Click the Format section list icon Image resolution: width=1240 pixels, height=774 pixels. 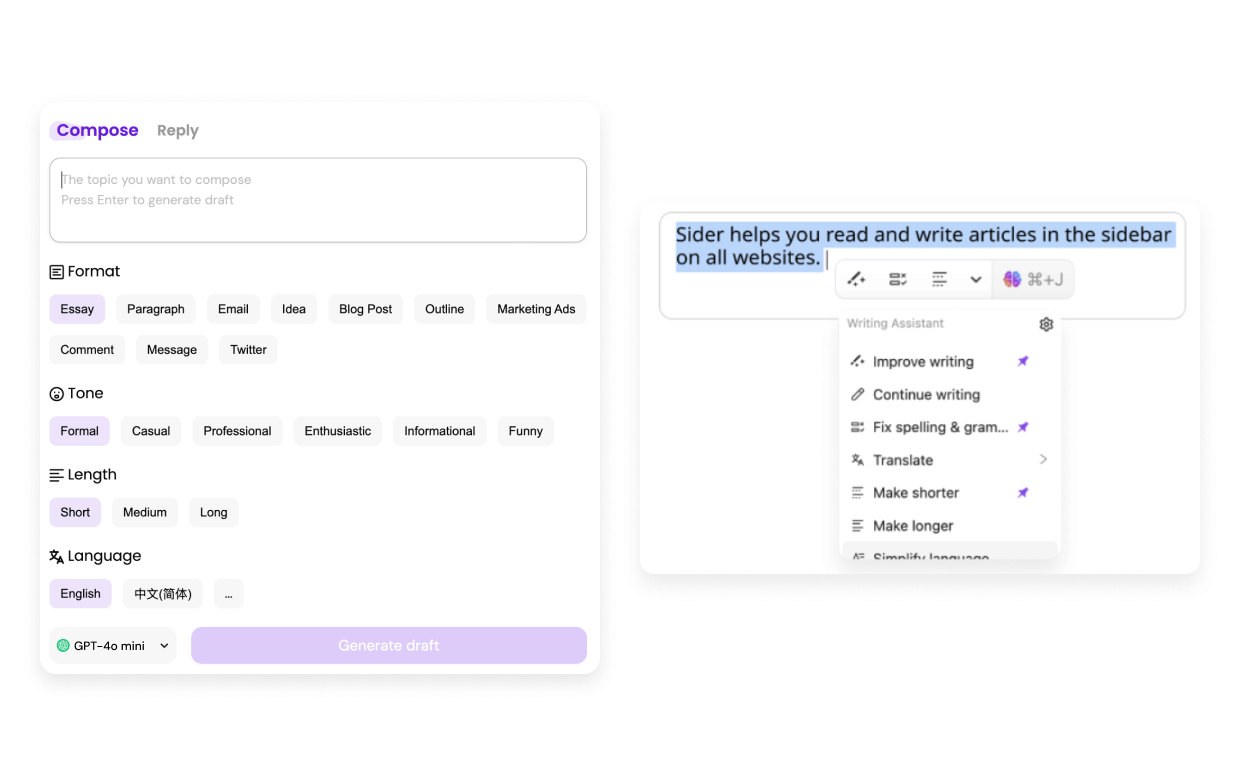[x=55, y=271]
